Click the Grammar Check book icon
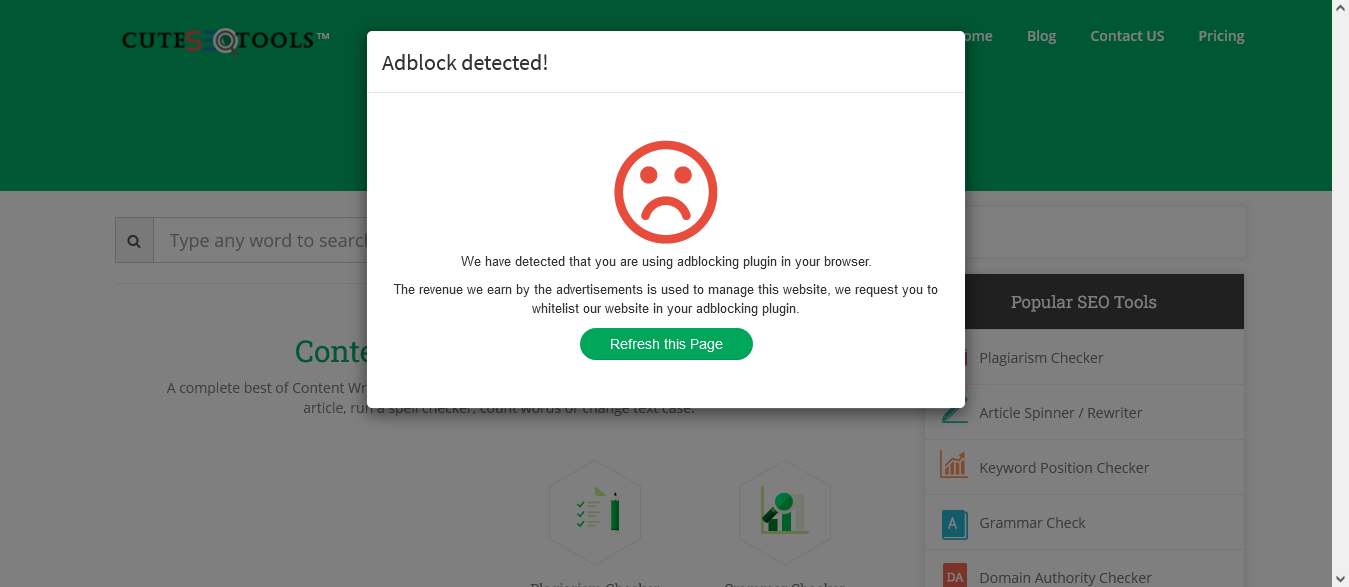The width and height of the screenshot is (1349, 587). [954, 523]
